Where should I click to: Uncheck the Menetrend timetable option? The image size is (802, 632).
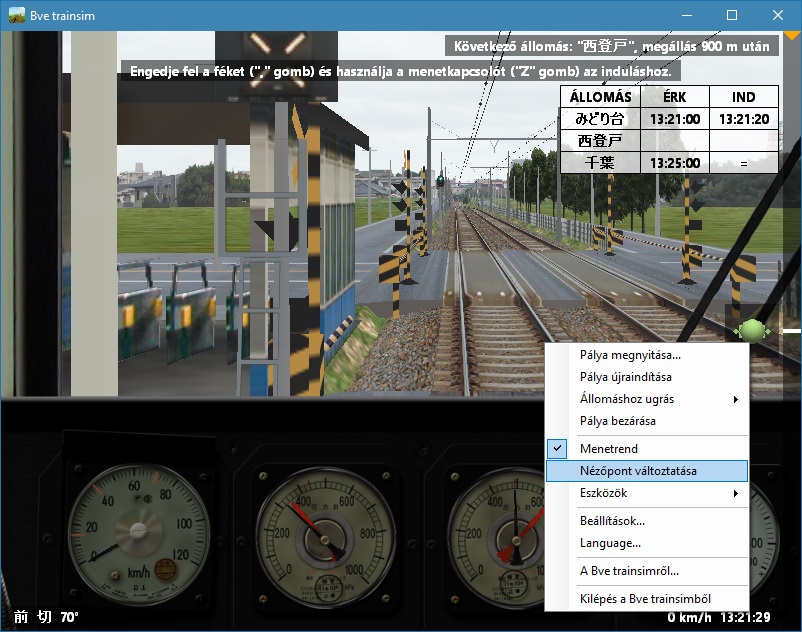[x=608, y=449]
